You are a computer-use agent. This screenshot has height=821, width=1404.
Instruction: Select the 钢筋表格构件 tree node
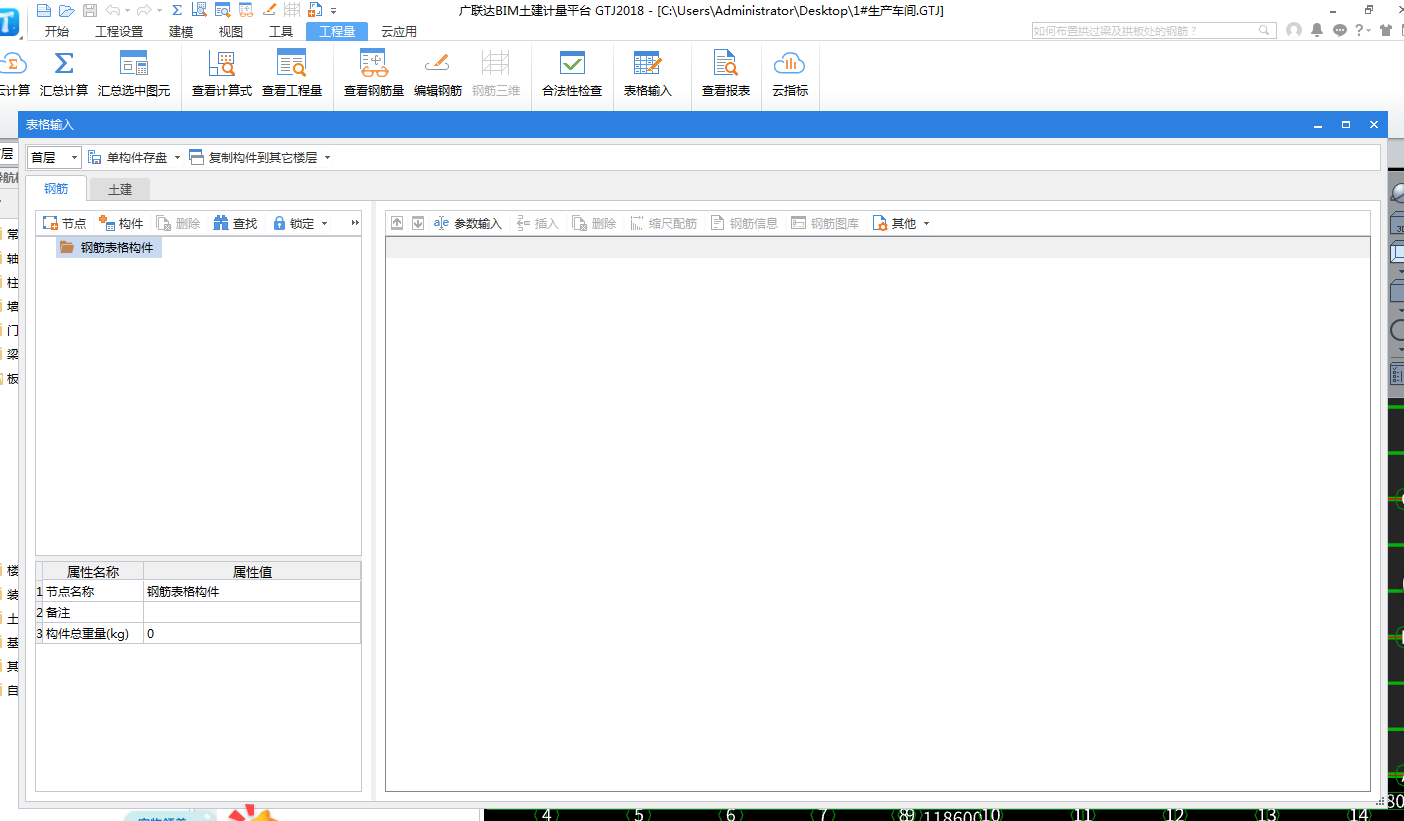pyautogui.click(x=109, y=247)
